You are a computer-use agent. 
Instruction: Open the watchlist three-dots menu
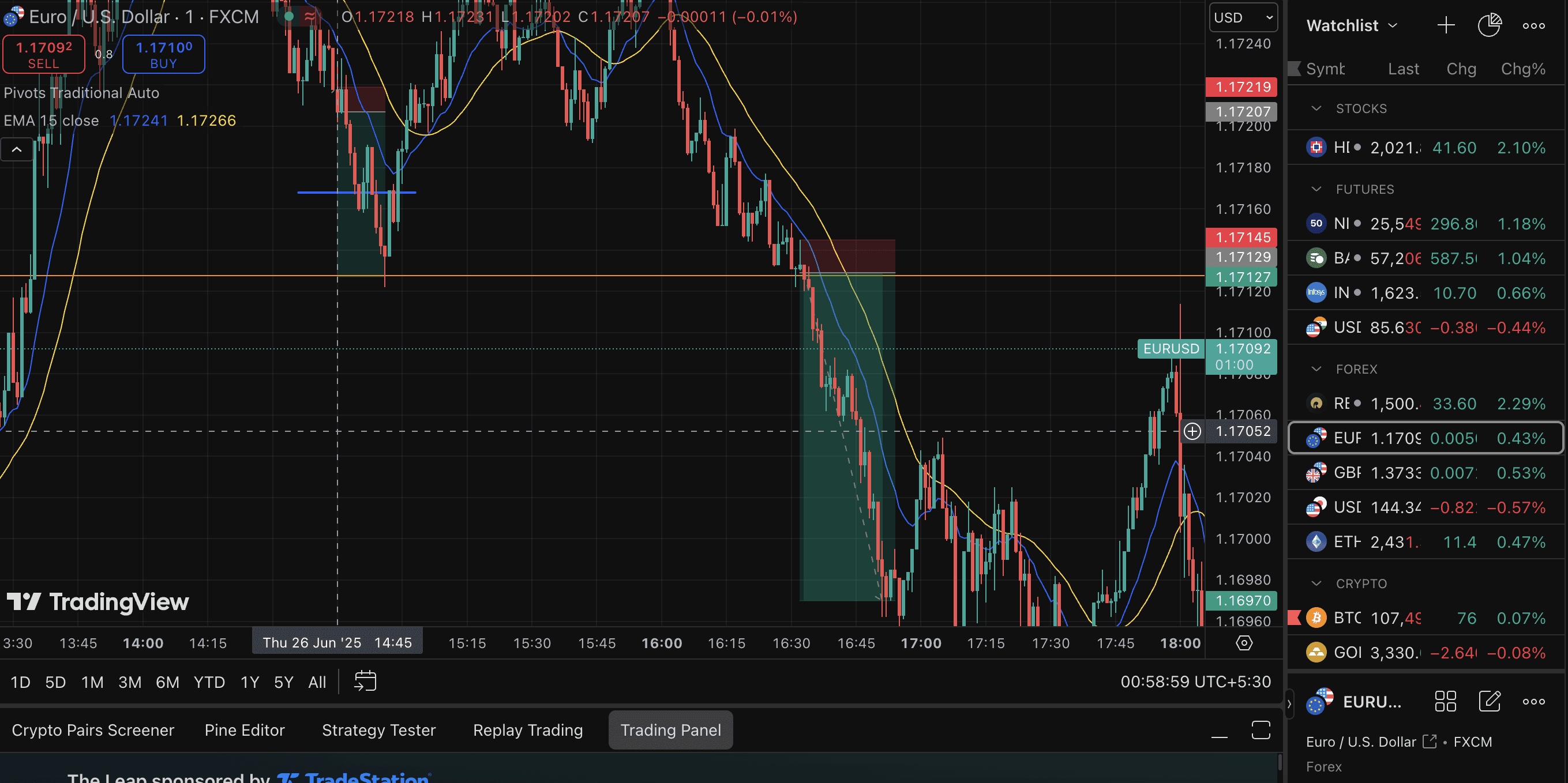point(1533,25)
